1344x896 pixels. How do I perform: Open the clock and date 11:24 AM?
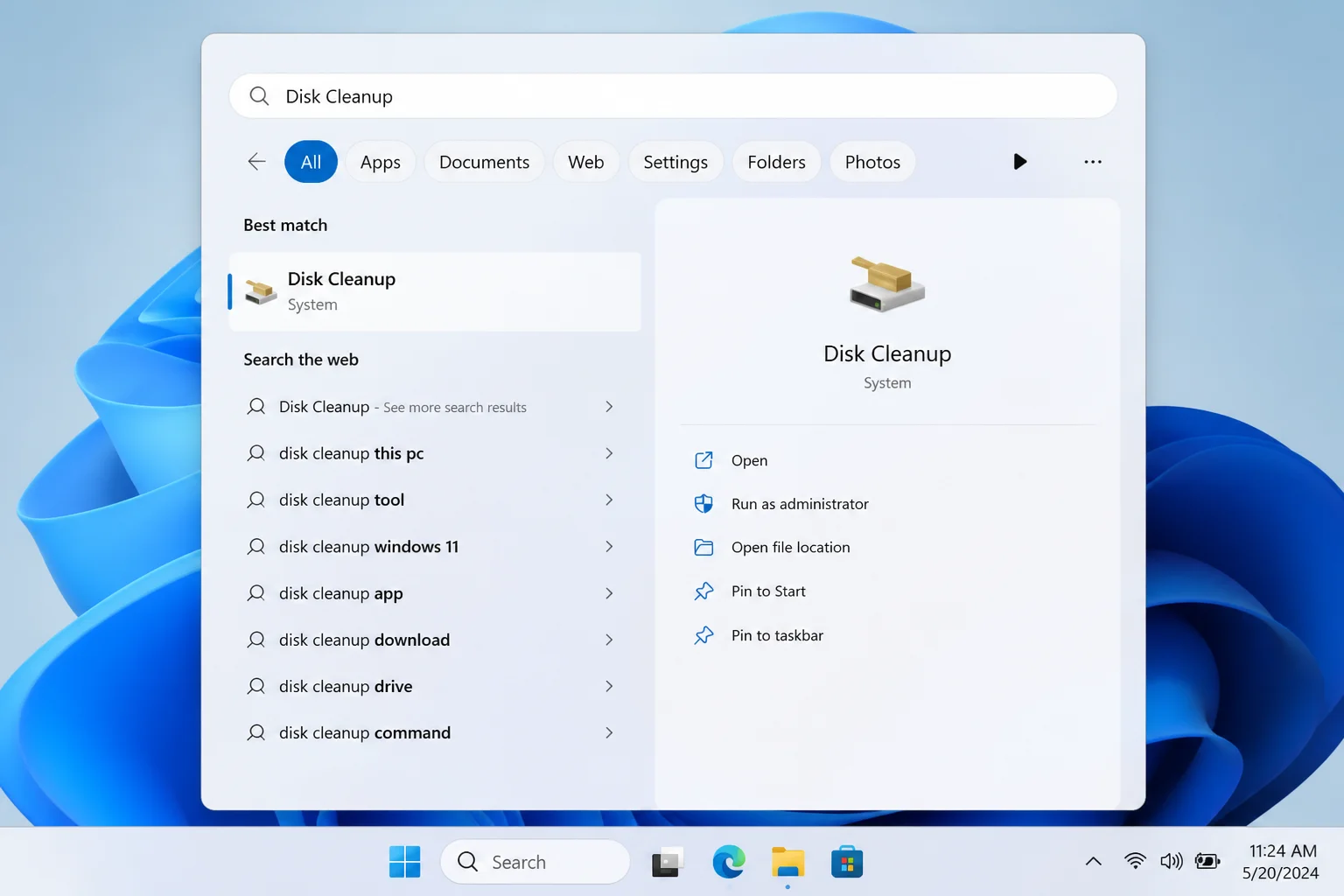[1282, 862]
